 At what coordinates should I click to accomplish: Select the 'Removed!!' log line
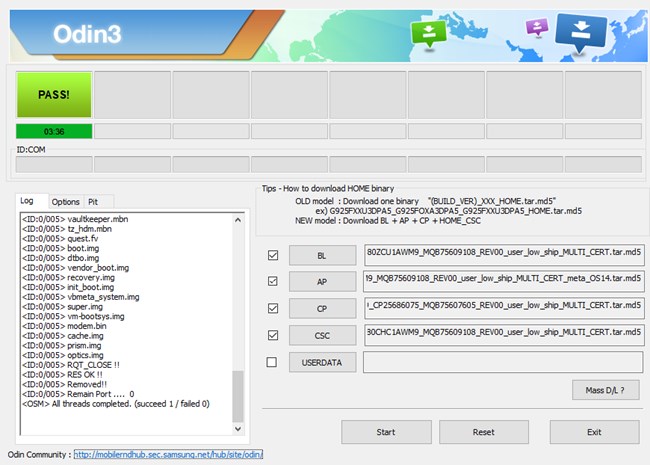(x=65, y=384)
